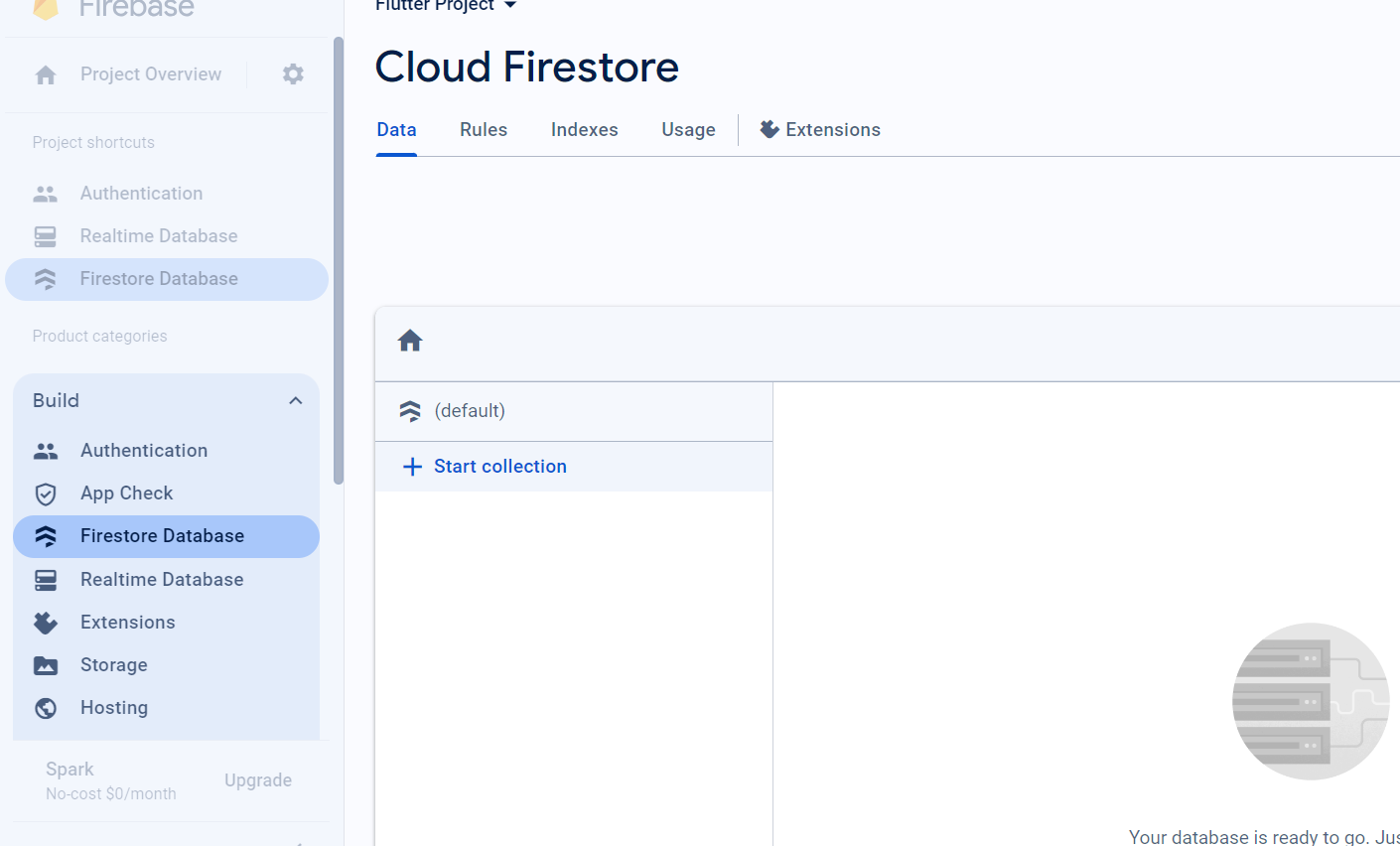
Task: Click the Flutter Project name
Action: click(435, 5)
